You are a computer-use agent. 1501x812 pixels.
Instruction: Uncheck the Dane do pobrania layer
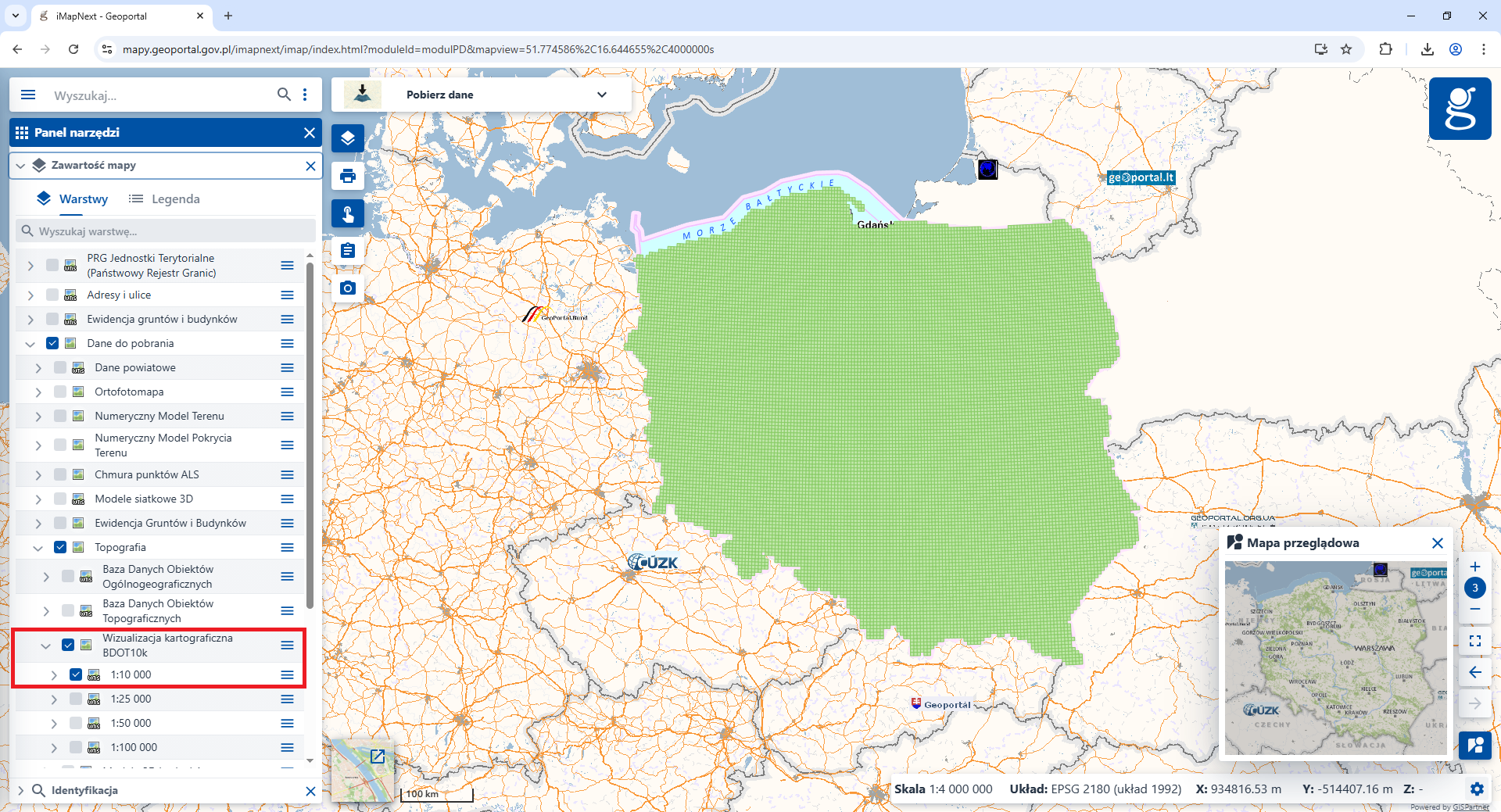tap(52, 343)
